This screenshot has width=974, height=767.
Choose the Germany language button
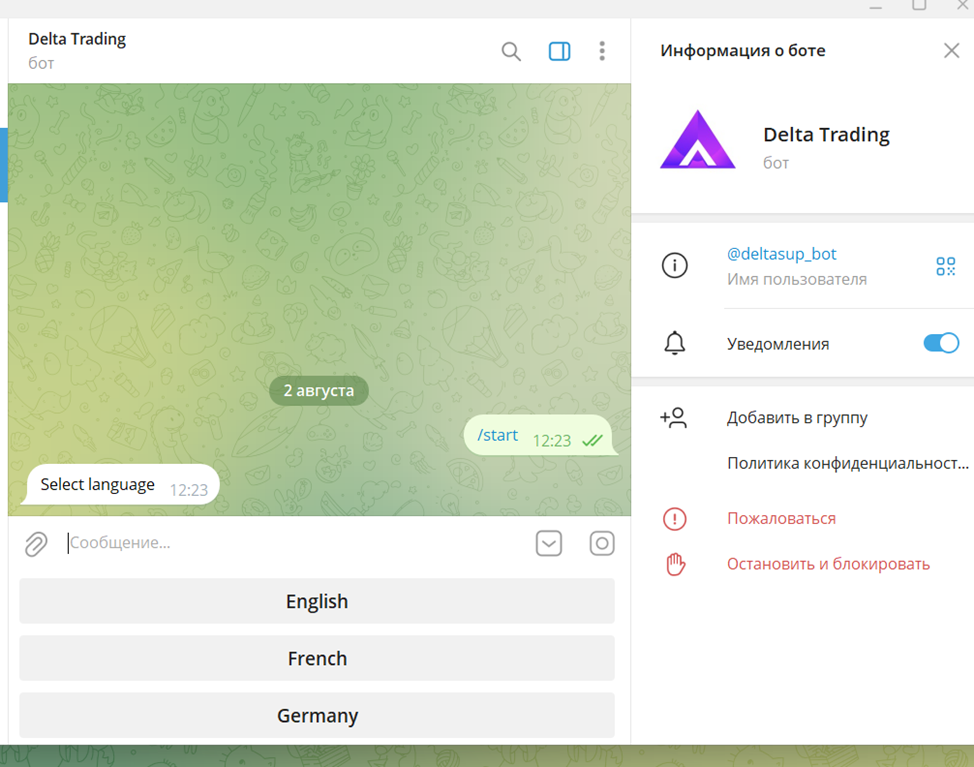(317, 715)
